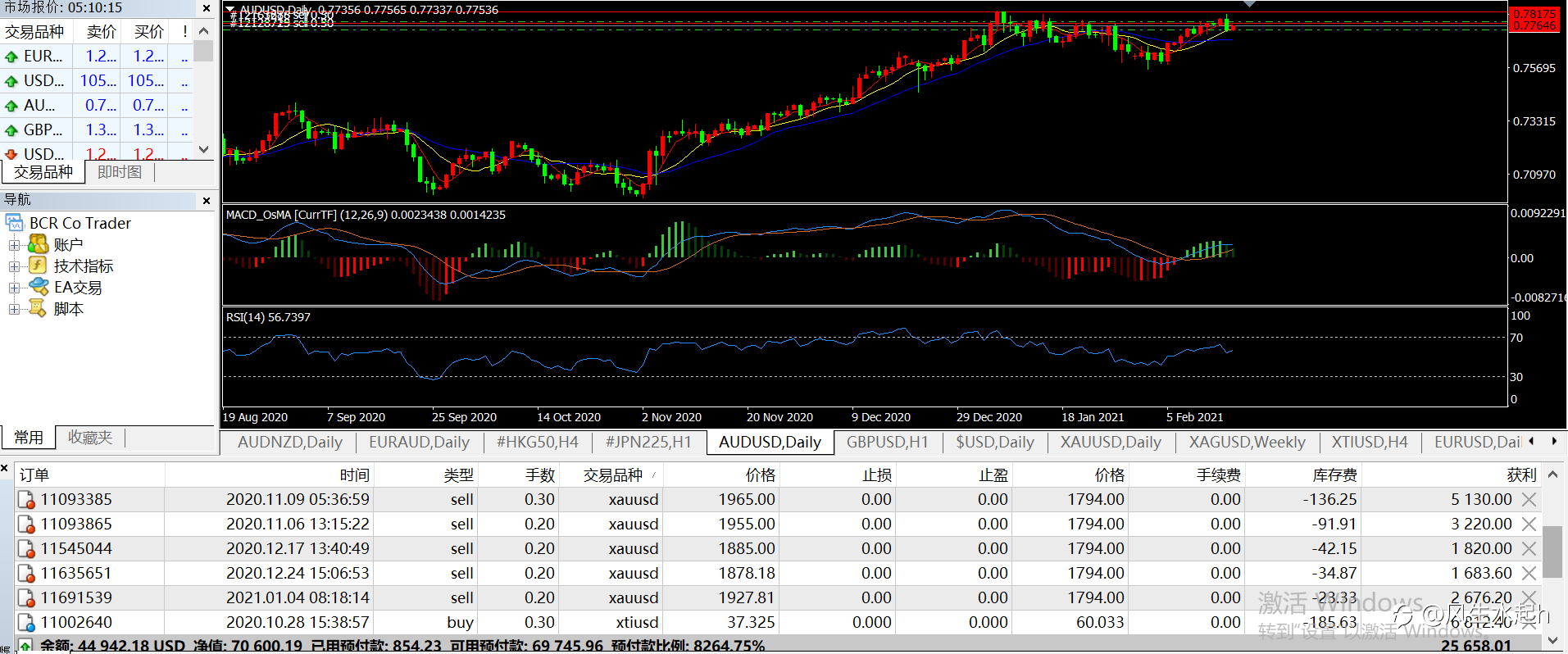The image size is (1568, 654).
Task: Switch to XAUUSD,Daily chart tab
Action: (1111, 442)
